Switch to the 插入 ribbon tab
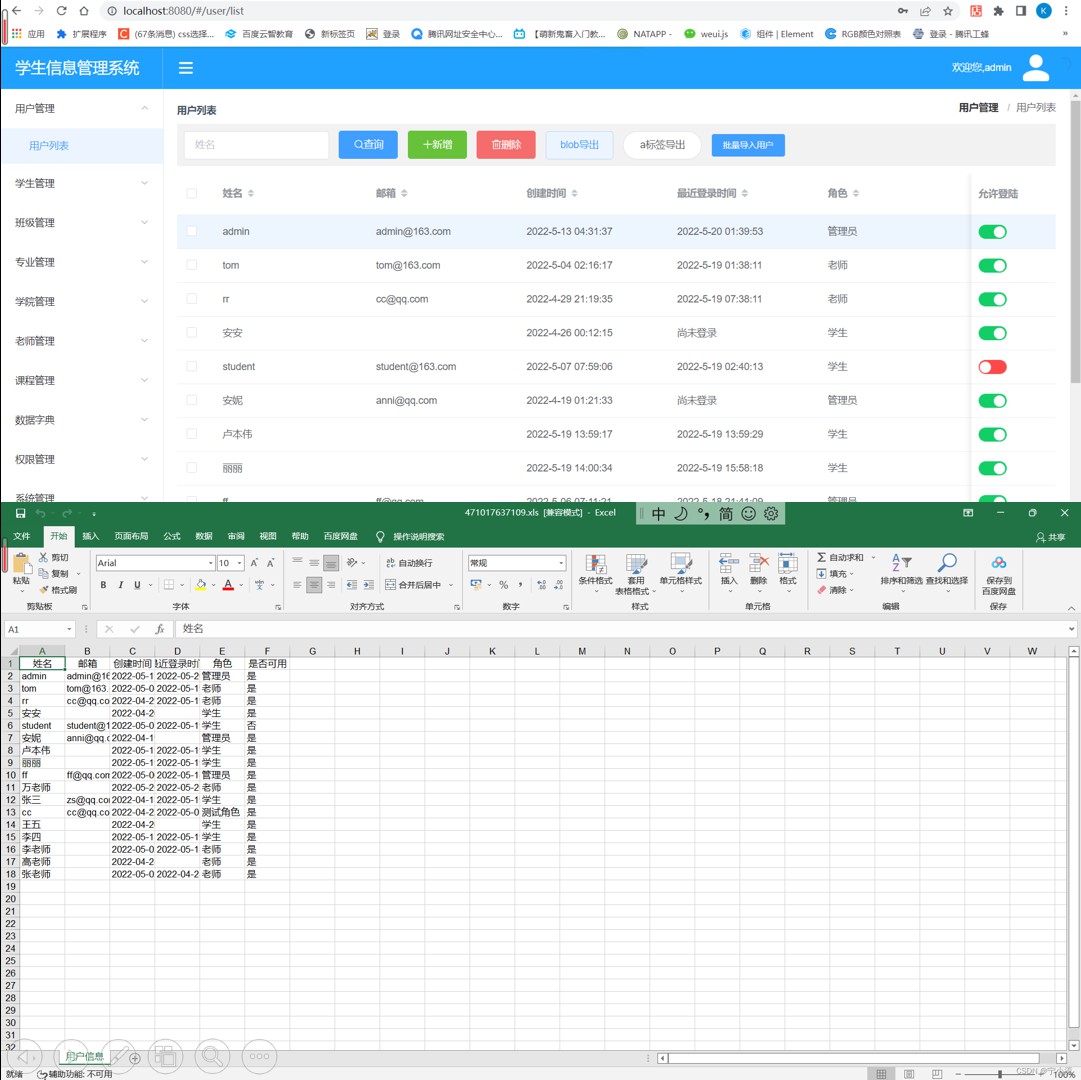The height and width of the screenshot is (1080, 1081). 91,537
